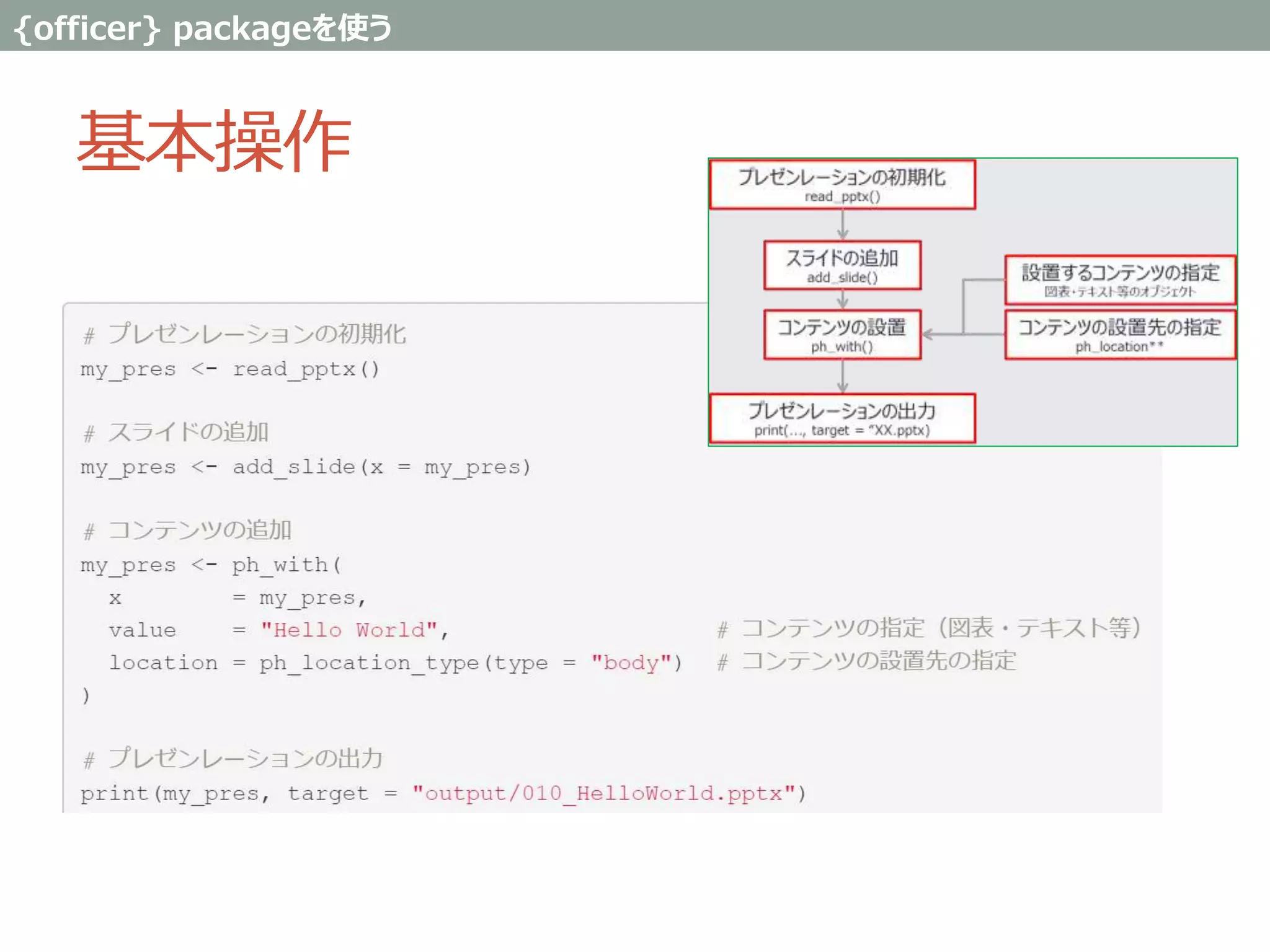Select the '設置するコンテンツの指定' diagram box
Viewport: 1270px width, 952px height.
(1119, 280)
